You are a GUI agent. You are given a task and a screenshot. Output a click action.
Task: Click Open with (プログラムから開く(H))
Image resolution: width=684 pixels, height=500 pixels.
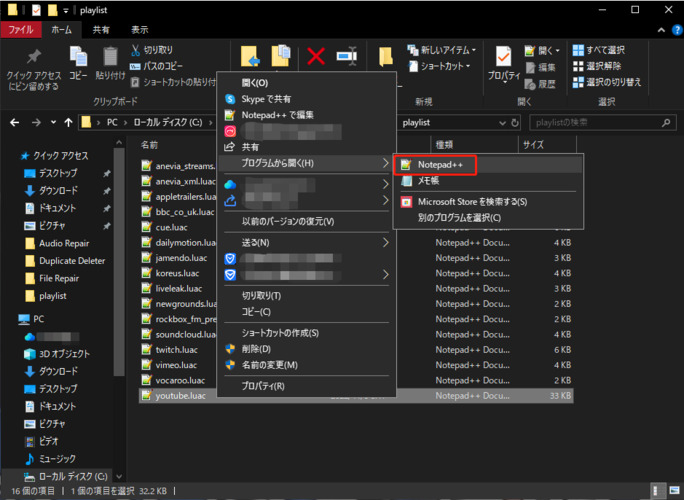pyautogui.click(x=306, y=163)
